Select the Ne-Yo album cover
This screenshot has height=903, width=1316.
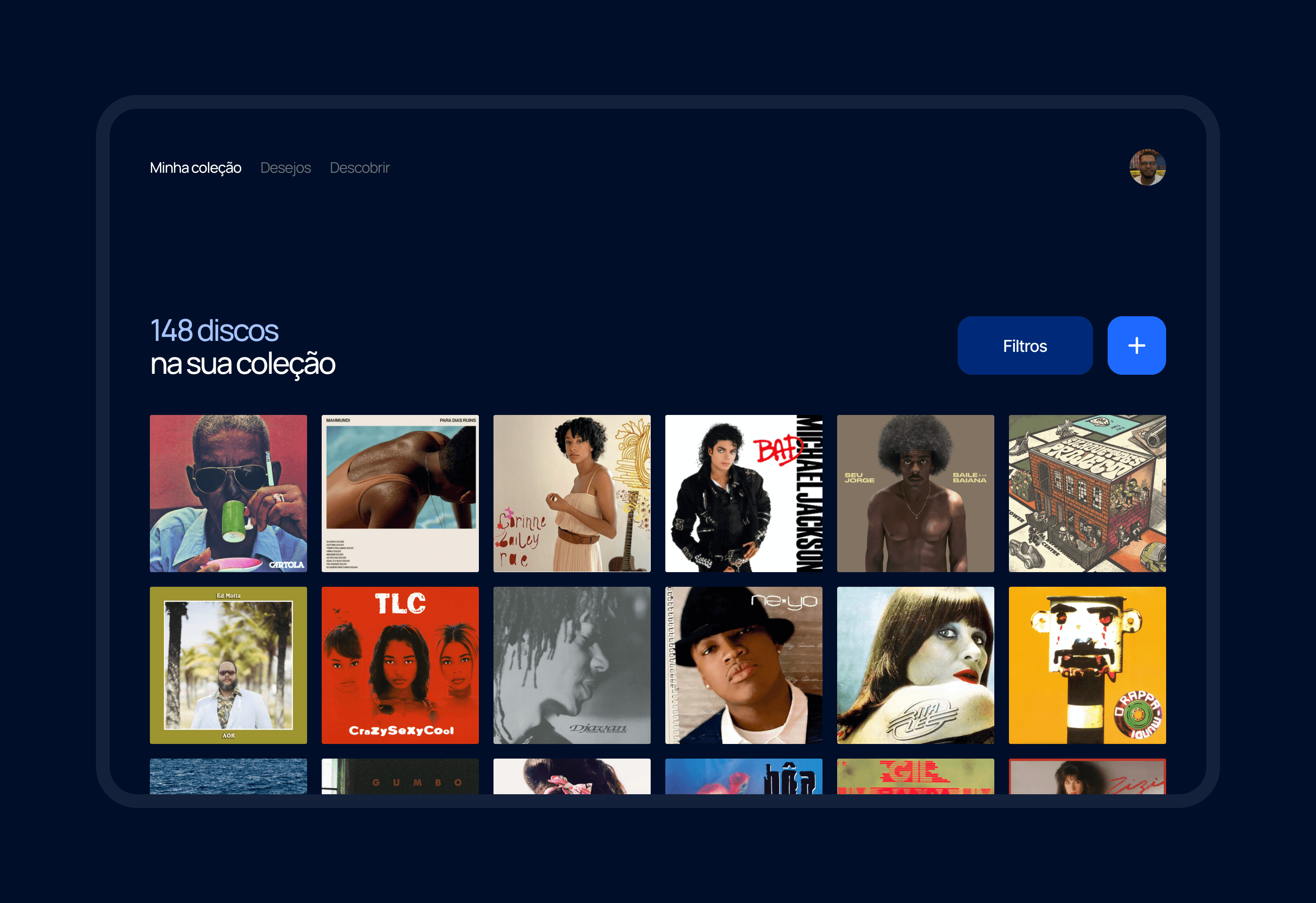click(743, 664)
